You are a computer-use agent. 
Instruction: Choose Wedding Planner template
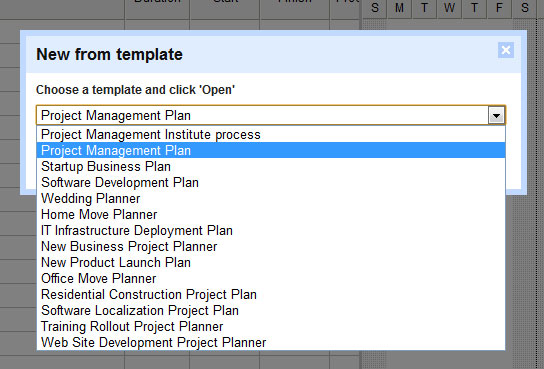pyautogui.click(x=271, y=198)
